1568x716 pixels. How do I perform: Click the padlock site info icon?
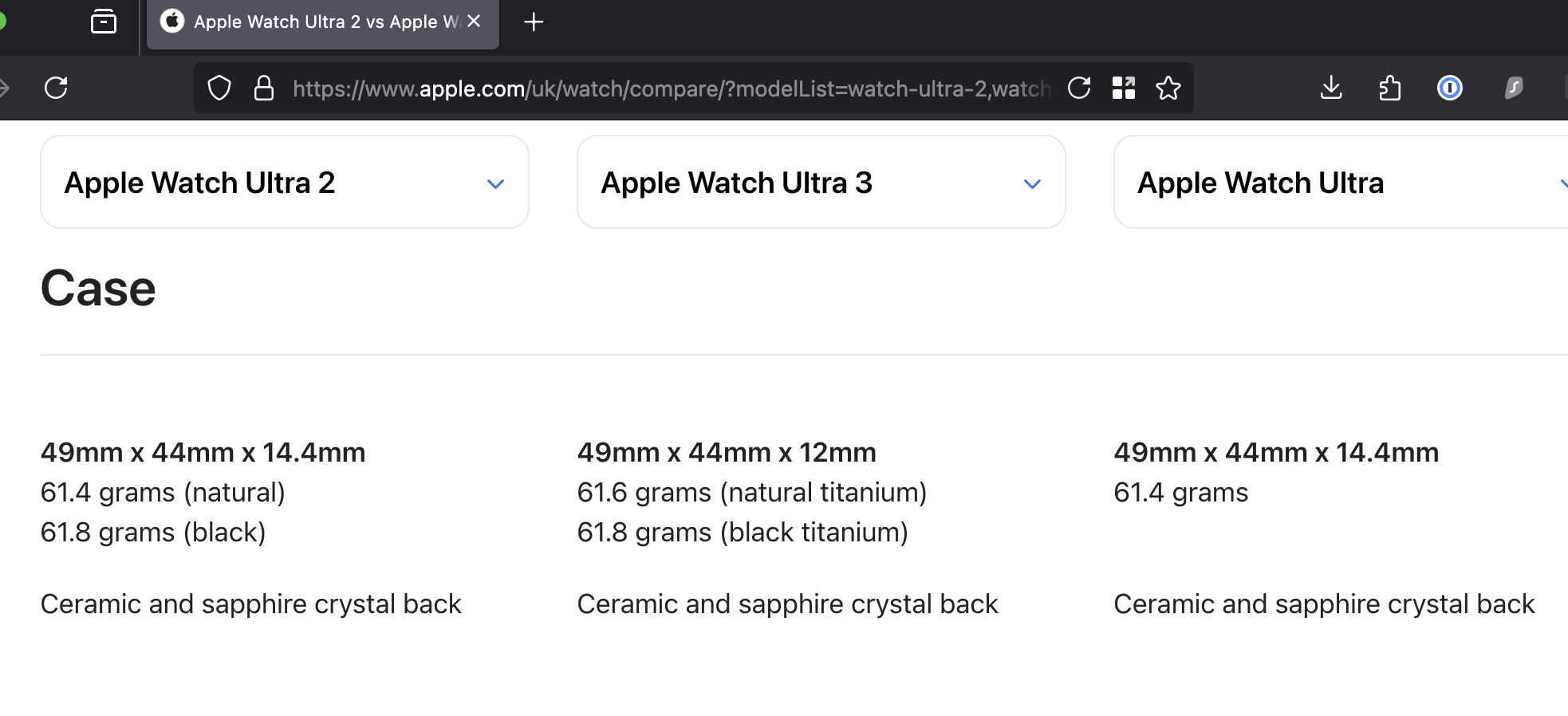[263, 88]
